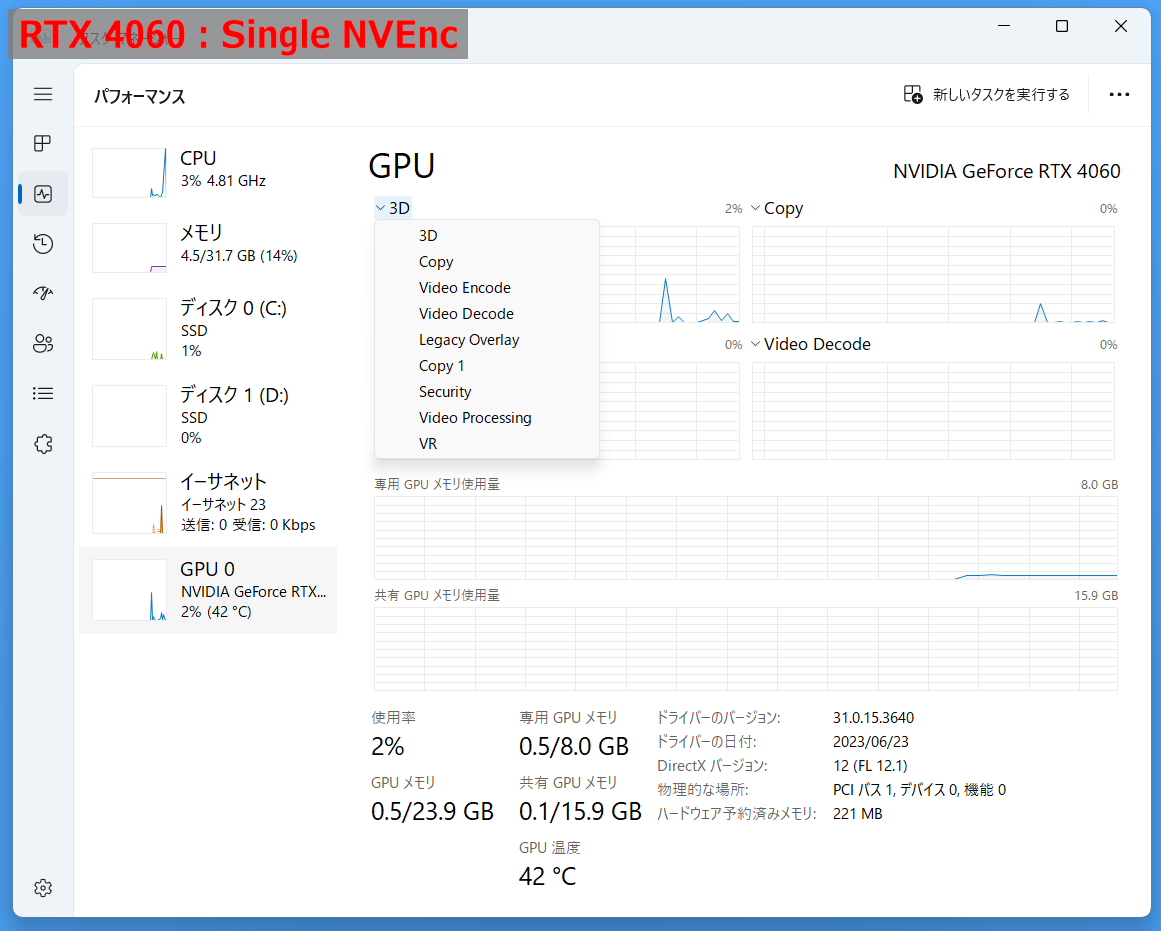The image size is (1161, 931).
Task: Click 新しいタスクを実行する button
Action: point(986,95)
